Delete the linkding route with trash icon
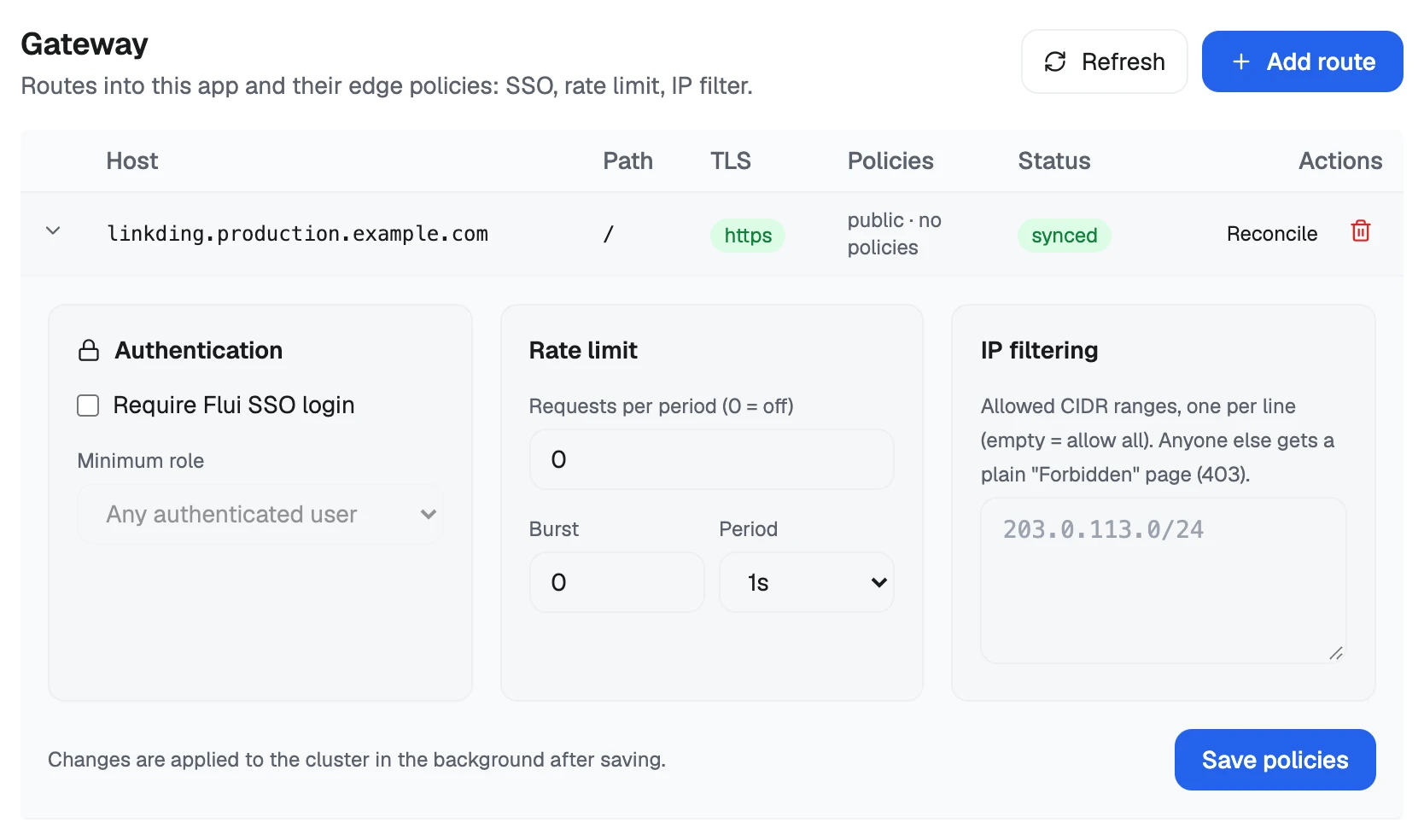The width and height of the screenshot is (1424, 840). click(x=1360, y=231)
